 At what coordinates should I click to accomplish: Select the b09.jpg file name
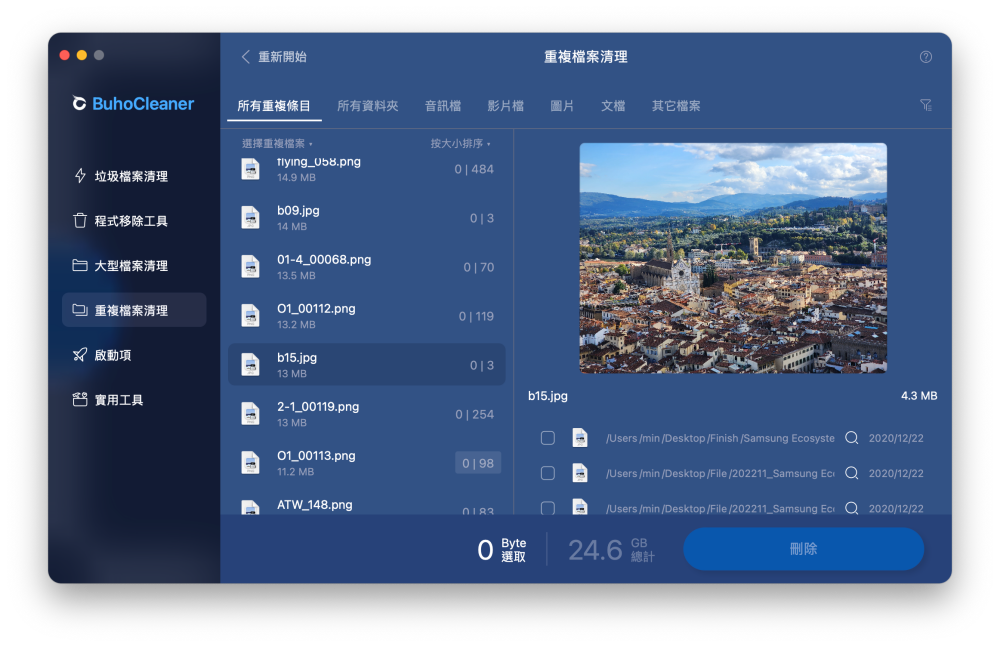coord(298,211)
